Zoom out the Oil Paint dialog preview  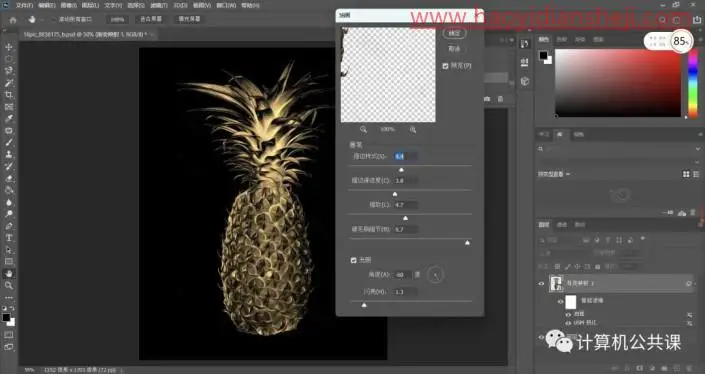pyautogui.click(x=363, y=129)
